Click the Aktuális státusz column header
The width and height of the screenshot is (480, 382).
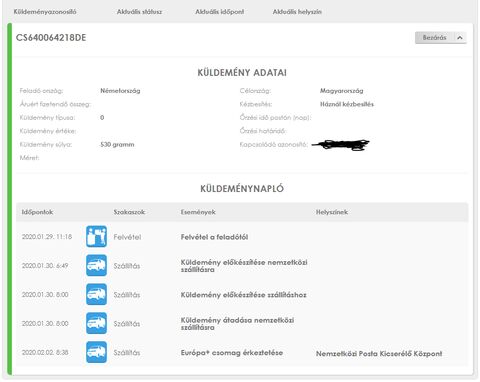139,12
